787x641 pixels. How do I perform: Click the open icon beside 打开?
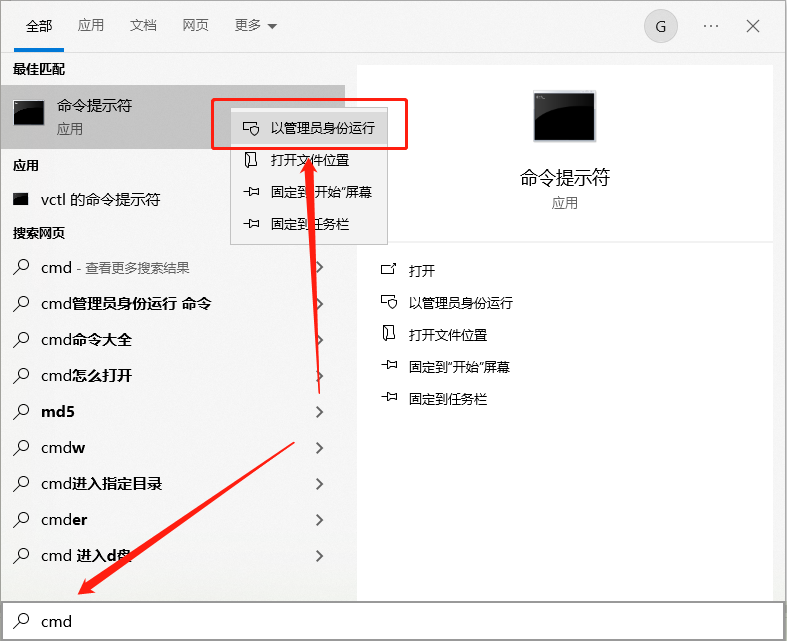click(388, 270)
